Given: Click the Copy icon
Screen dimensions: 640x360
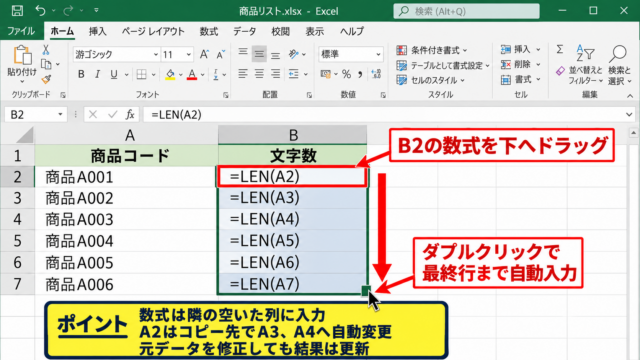Looking at the screenshot, I should 46,64.
